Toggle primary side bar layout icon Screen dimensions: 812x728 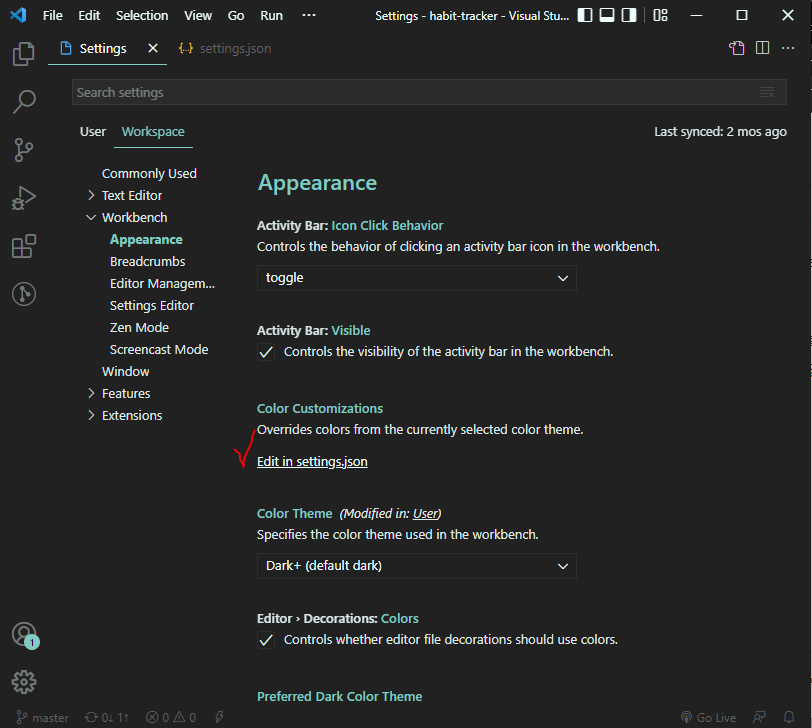coord(585,16)
